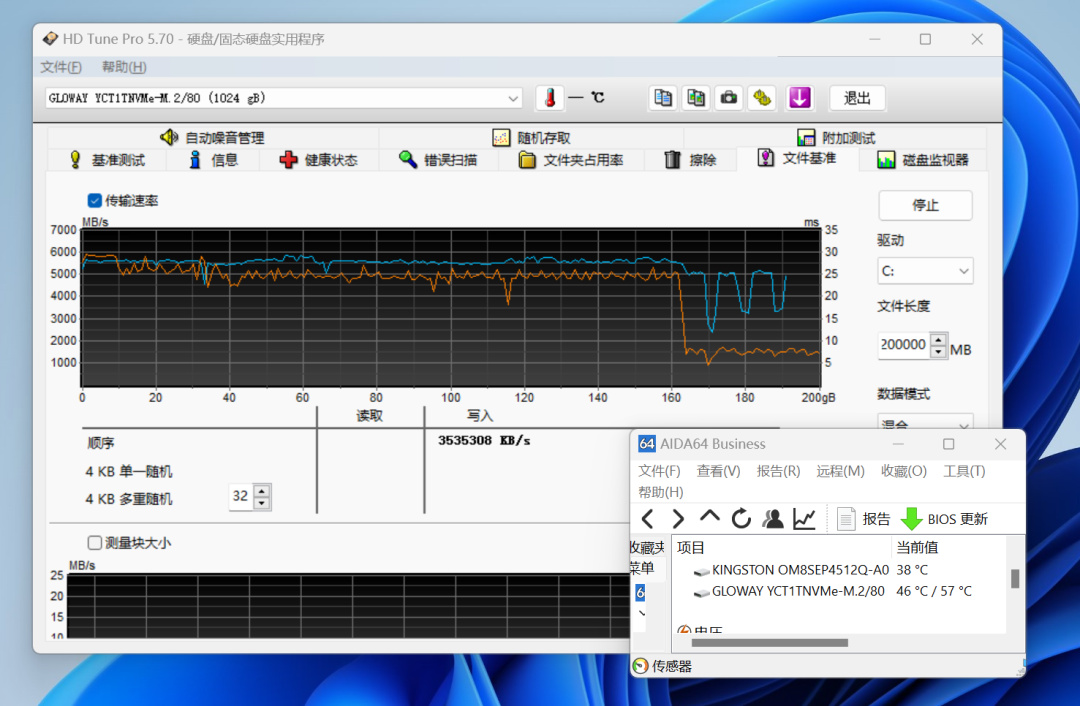Switch to the 文件夹占用率 tab
This screenshot has height=706, width=1080.
point(570,160)
